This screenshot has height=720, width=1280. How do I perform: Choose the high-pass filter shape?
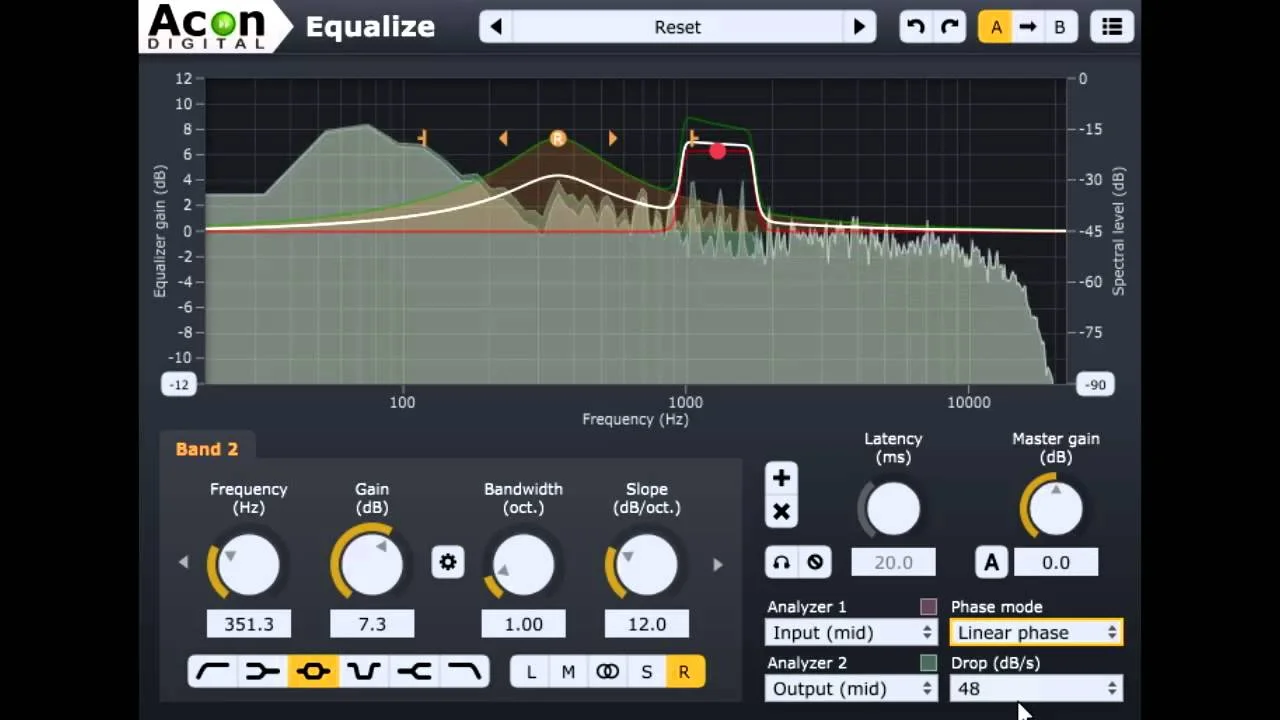coord(212,671)
